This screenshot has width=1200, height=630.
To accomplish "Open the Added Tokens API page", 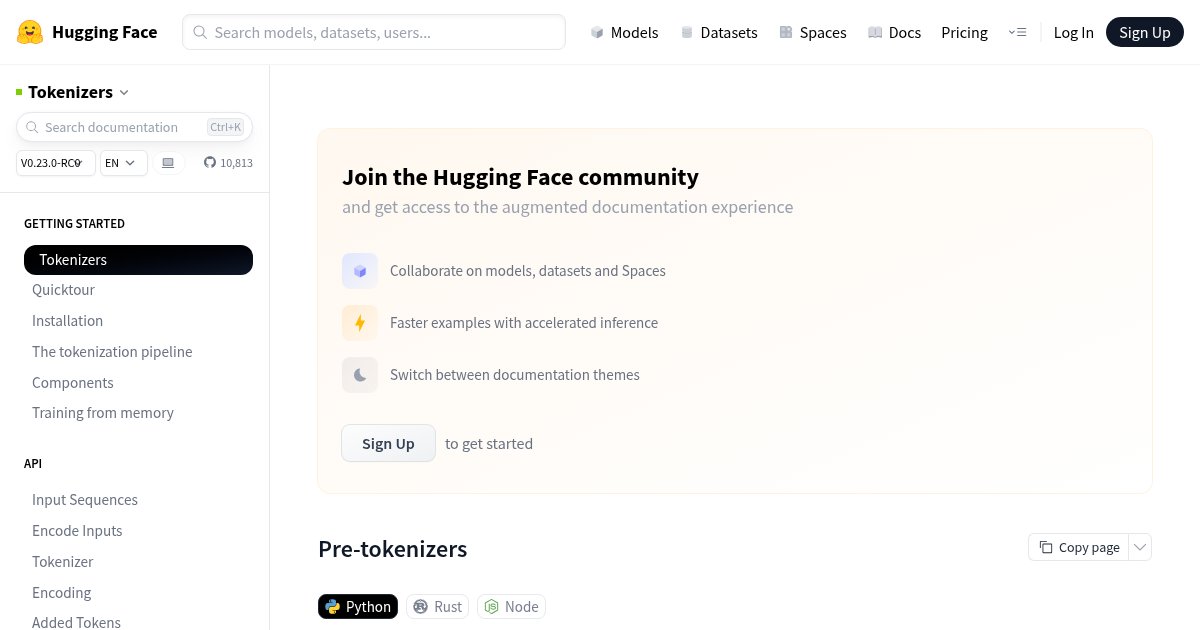I will tap(76, 622).
